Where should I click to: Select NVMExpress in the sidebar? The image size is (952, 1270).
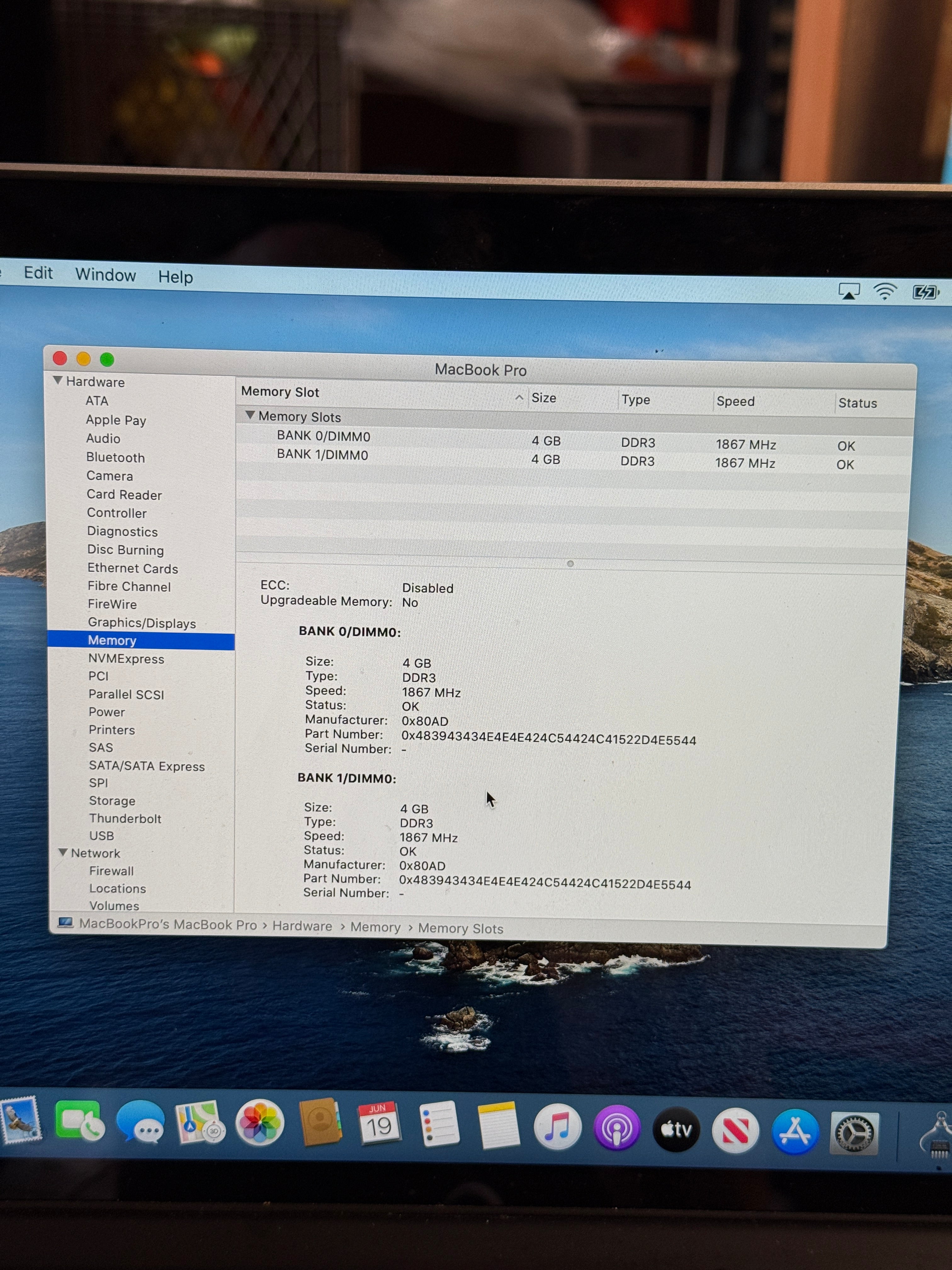(126, 659)
